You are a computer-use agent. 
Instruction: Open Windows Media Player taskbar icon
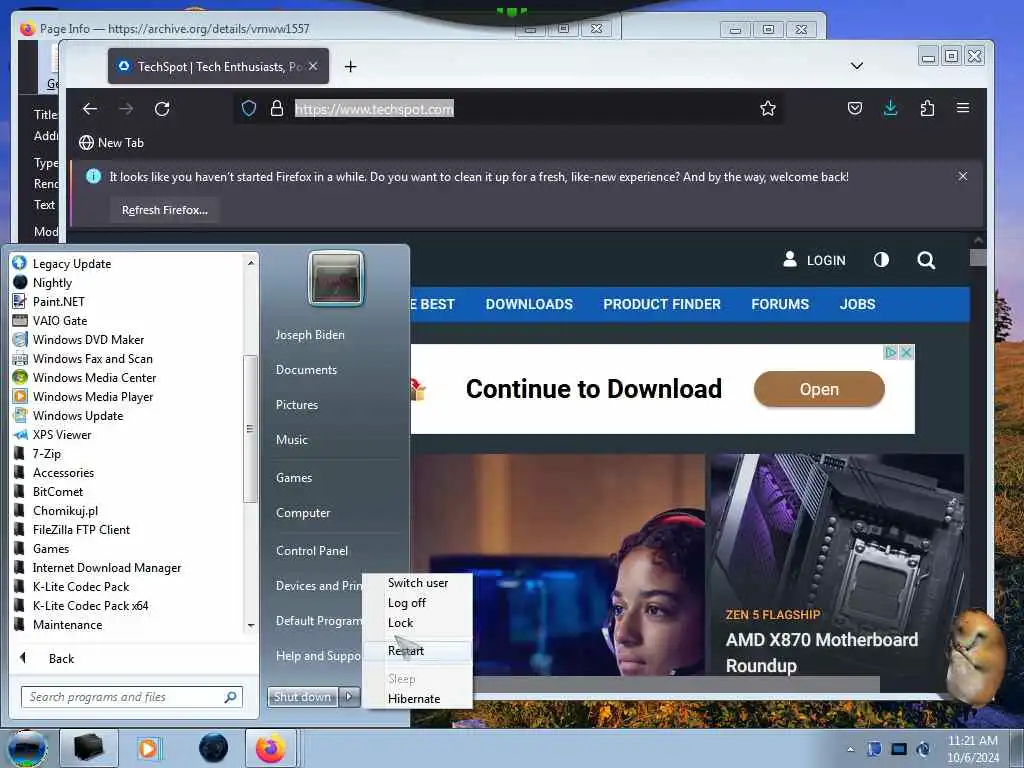[x=148, y=748]
